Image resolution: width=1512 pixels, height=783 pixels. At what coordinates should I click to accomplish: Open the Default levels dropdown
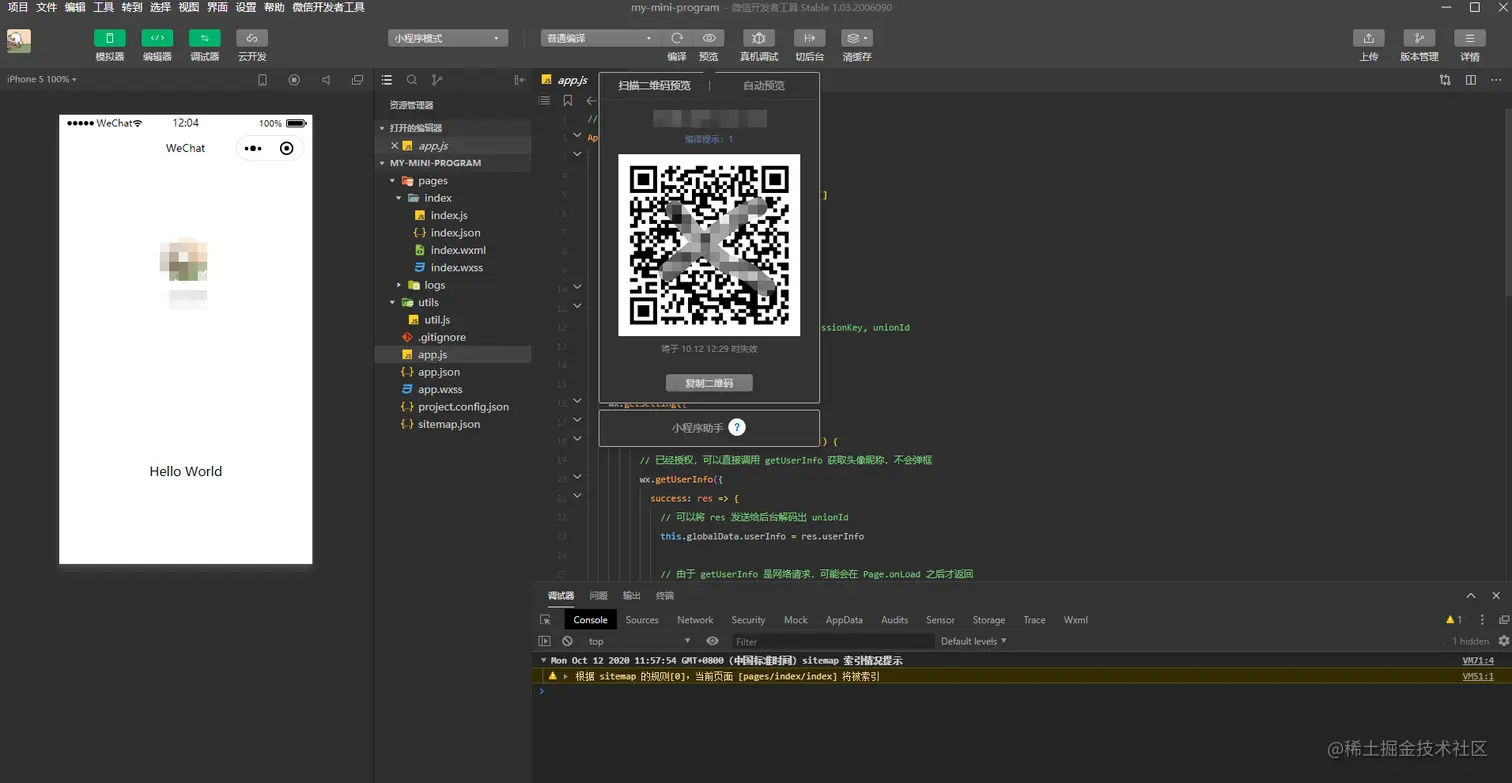[973, 641]
